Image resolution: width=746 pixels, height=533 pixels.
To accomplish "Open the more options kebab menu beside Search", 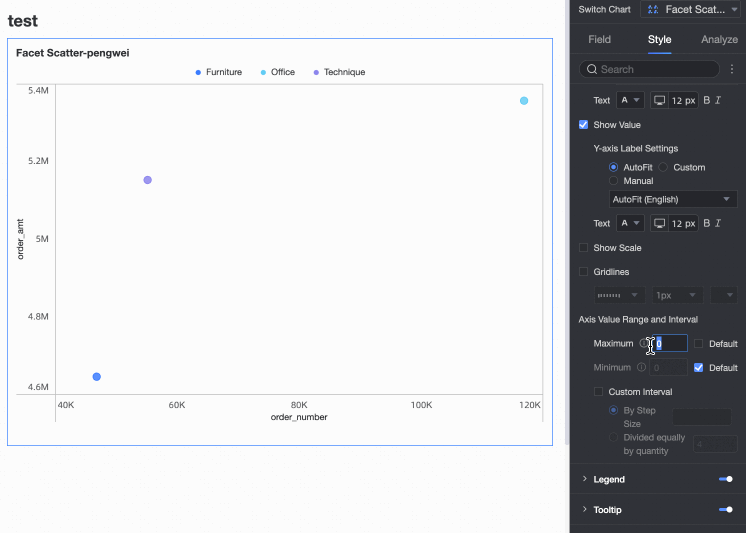I will (x=732, y=69).
